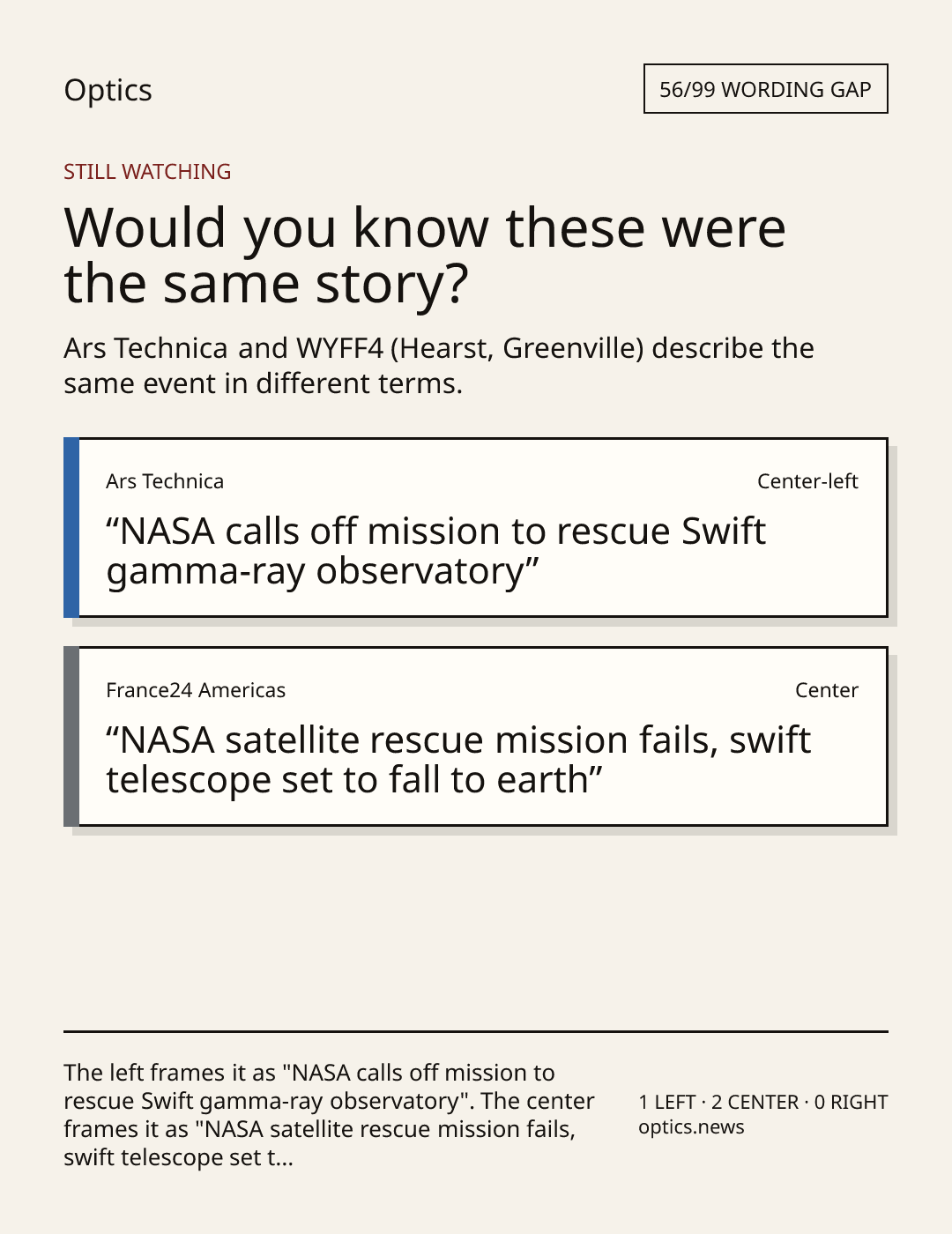Visit the optics.news link
The width and height of the screenshot is (952, 1234).
click(691, 1127)
